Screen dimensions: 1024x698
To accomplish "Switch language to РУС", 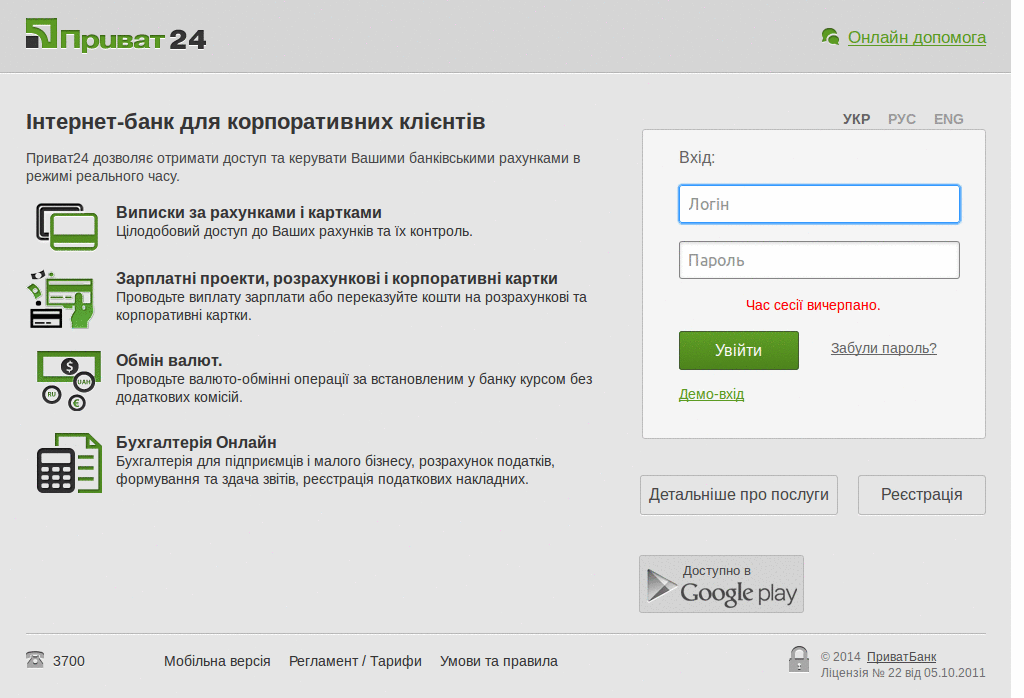I will pos(901,118).
